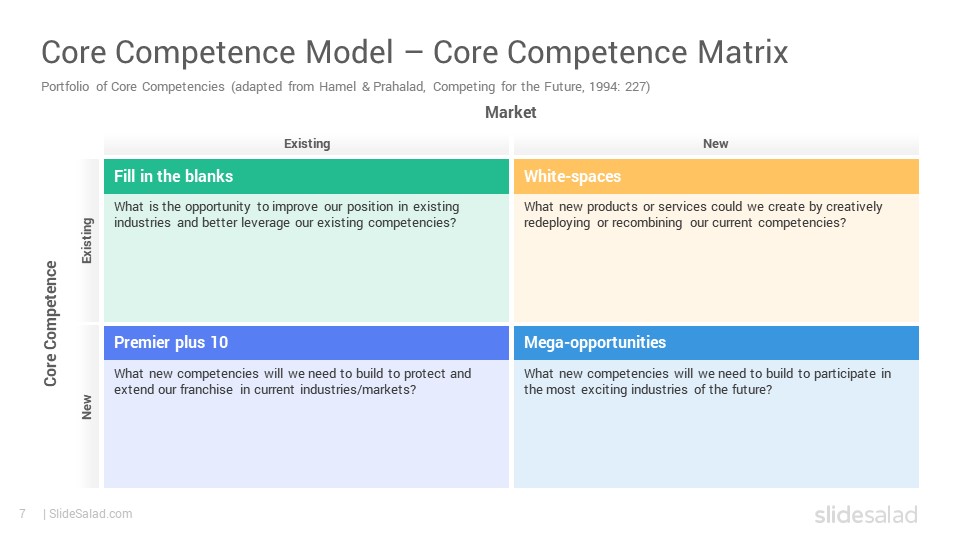The height and width of the screenshot is (540, 960).
Task: Click the vertical Core Competence axis label
Action: pyautogui.click(x=50, y=323)
